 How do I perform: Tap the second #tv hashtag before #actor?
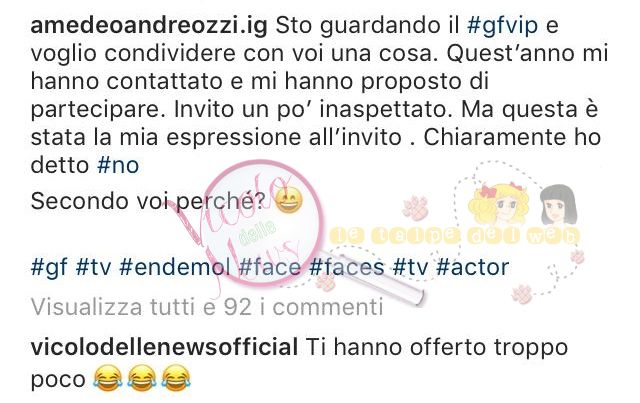[x=410, y=267]
